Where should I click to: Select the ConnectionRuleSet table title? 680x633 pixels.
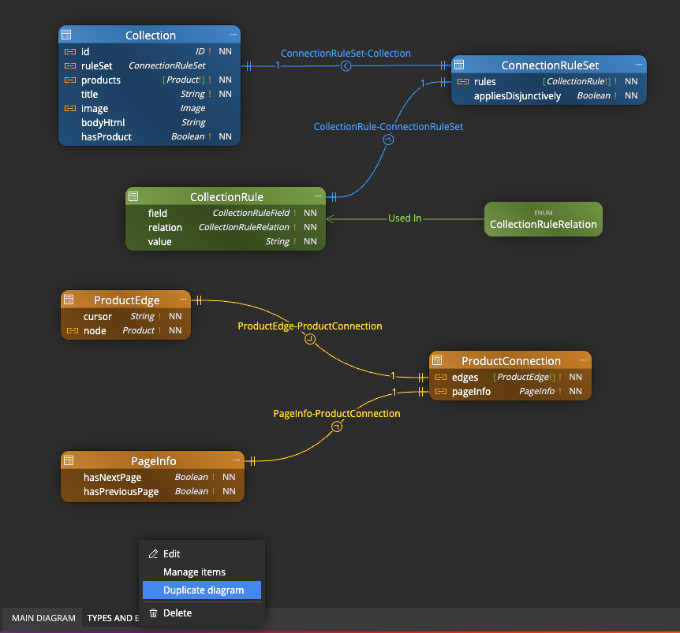[550, 65]
